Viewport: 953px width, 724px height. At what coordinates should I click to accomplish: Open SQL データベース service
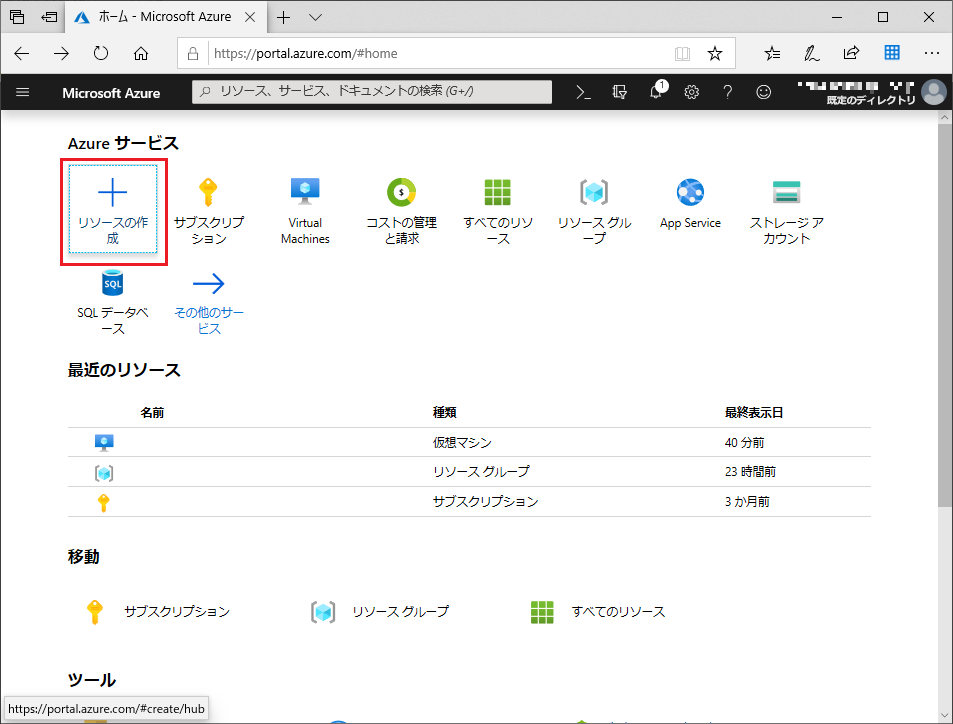pos(112,303)
